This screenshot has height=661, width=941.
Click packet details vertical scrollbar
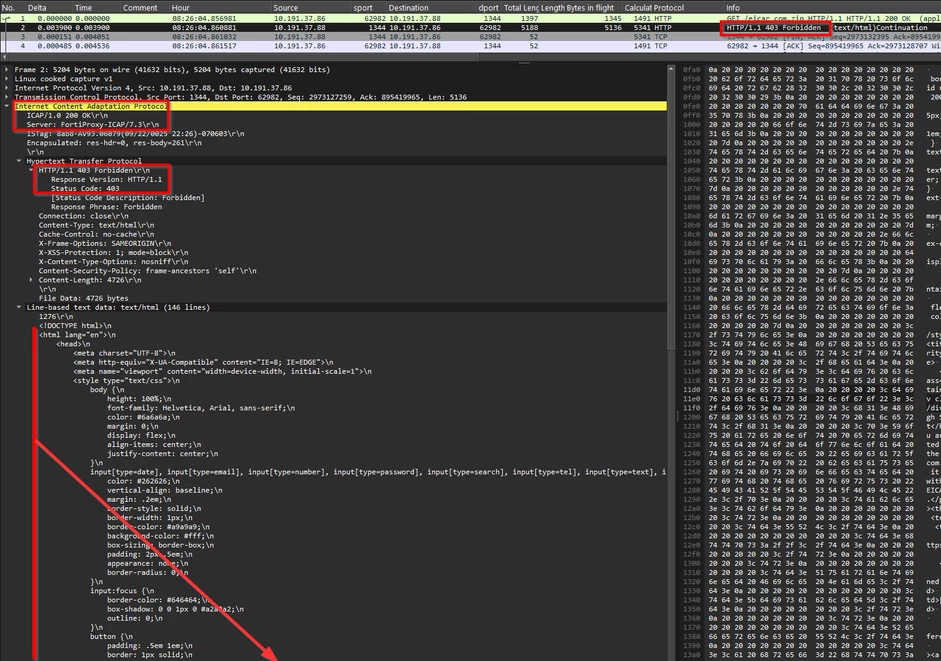tap(671, 210)
